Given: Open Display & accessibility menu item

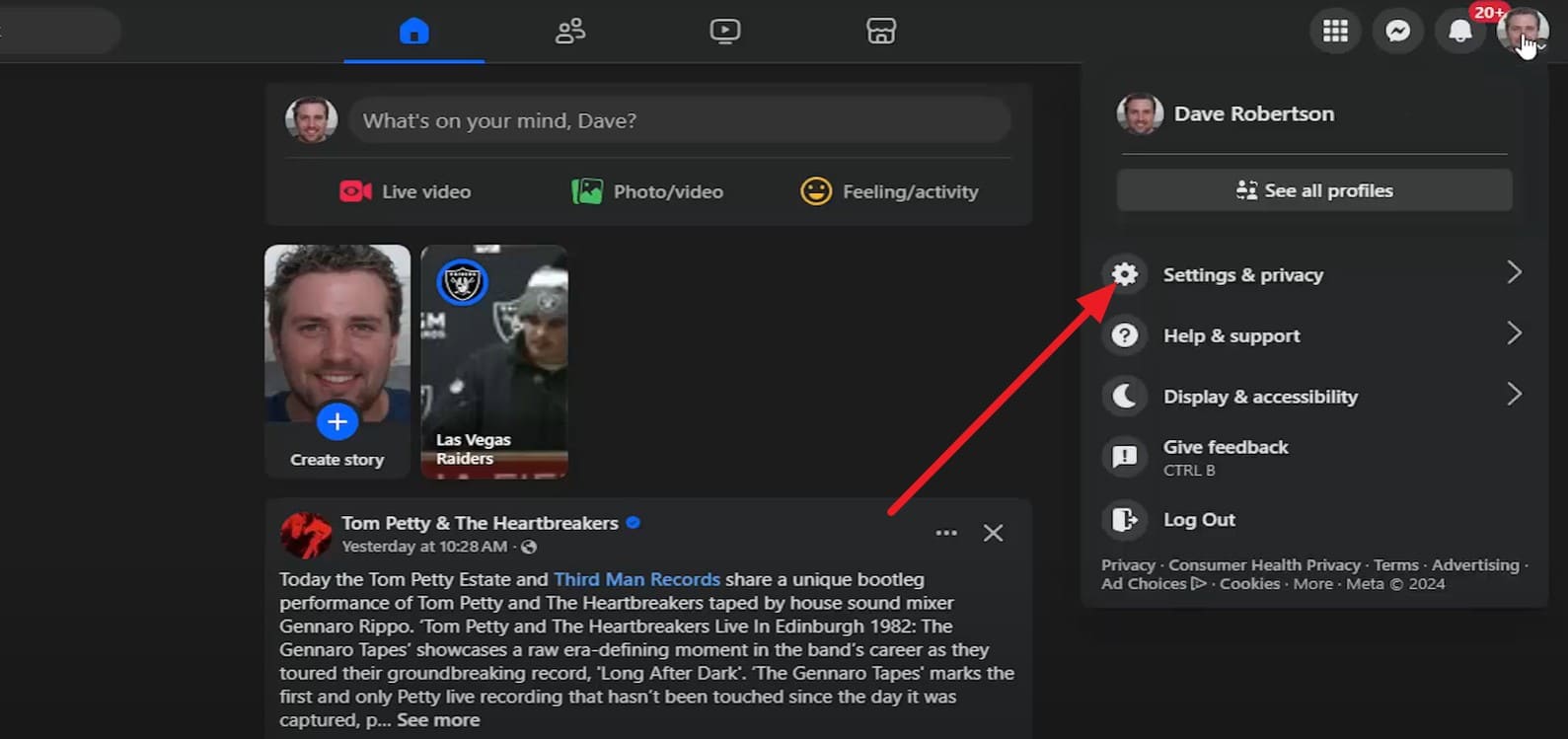Looking at the screenshot, I should click(x=1314, y=397).
